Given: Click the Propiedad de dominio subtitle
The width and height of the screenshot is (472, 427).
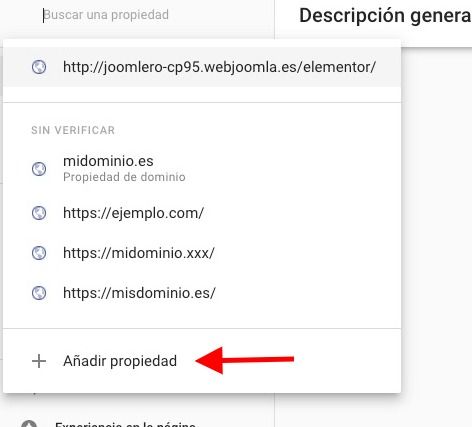Looking at the screenshot, I should click(x=124, y=177).
